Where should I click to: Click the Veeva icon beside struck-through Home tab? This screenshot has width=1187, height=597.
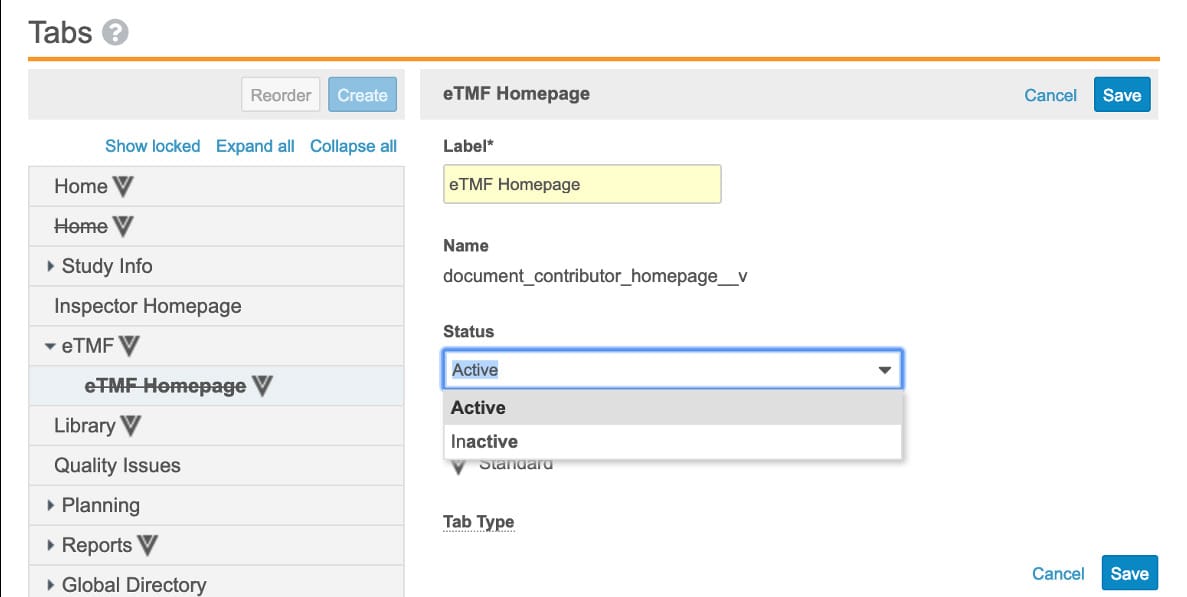point(123,226)
